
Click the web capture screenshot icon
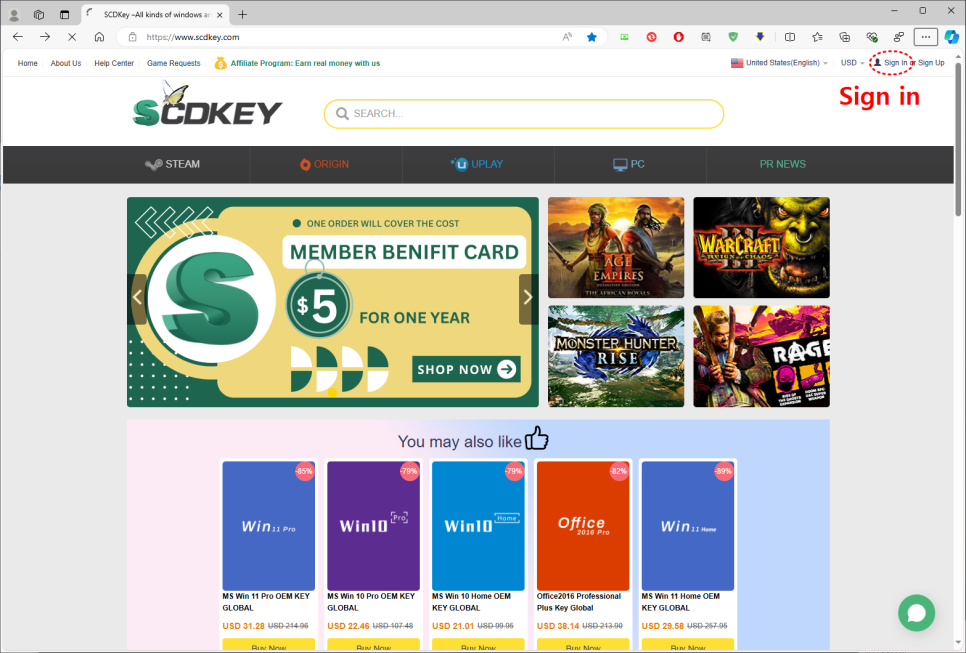pyautogui.click(x=706, y=37)
